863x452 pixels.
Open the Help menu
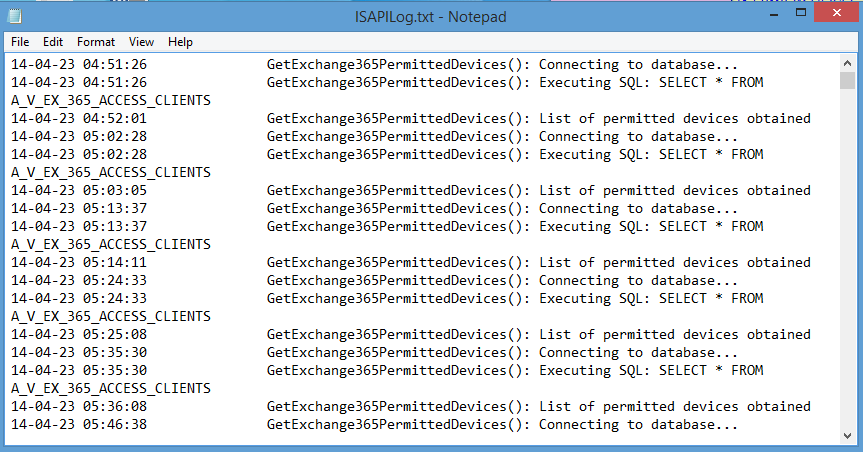coord(180,42)
